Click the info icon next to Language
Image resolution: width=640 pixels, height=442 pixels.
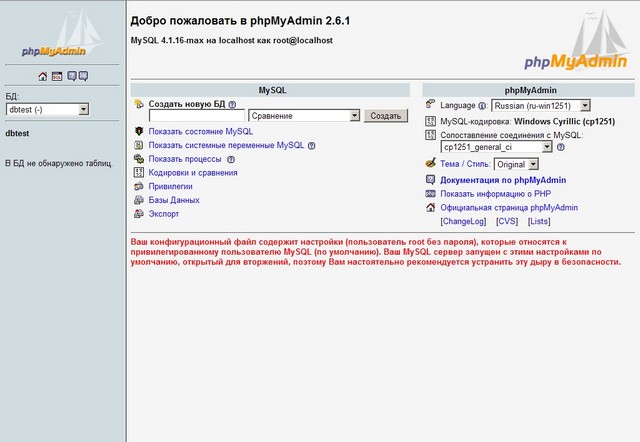[482, 105]
